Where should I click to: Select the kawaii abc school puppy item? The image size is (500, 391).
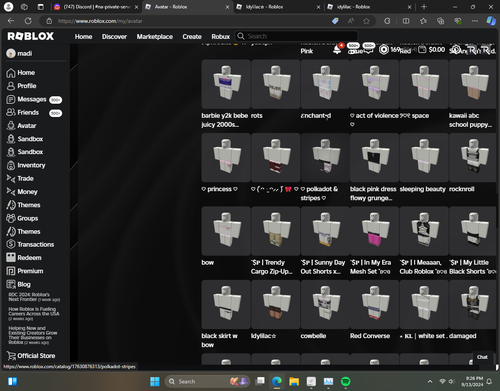[473, 84]
